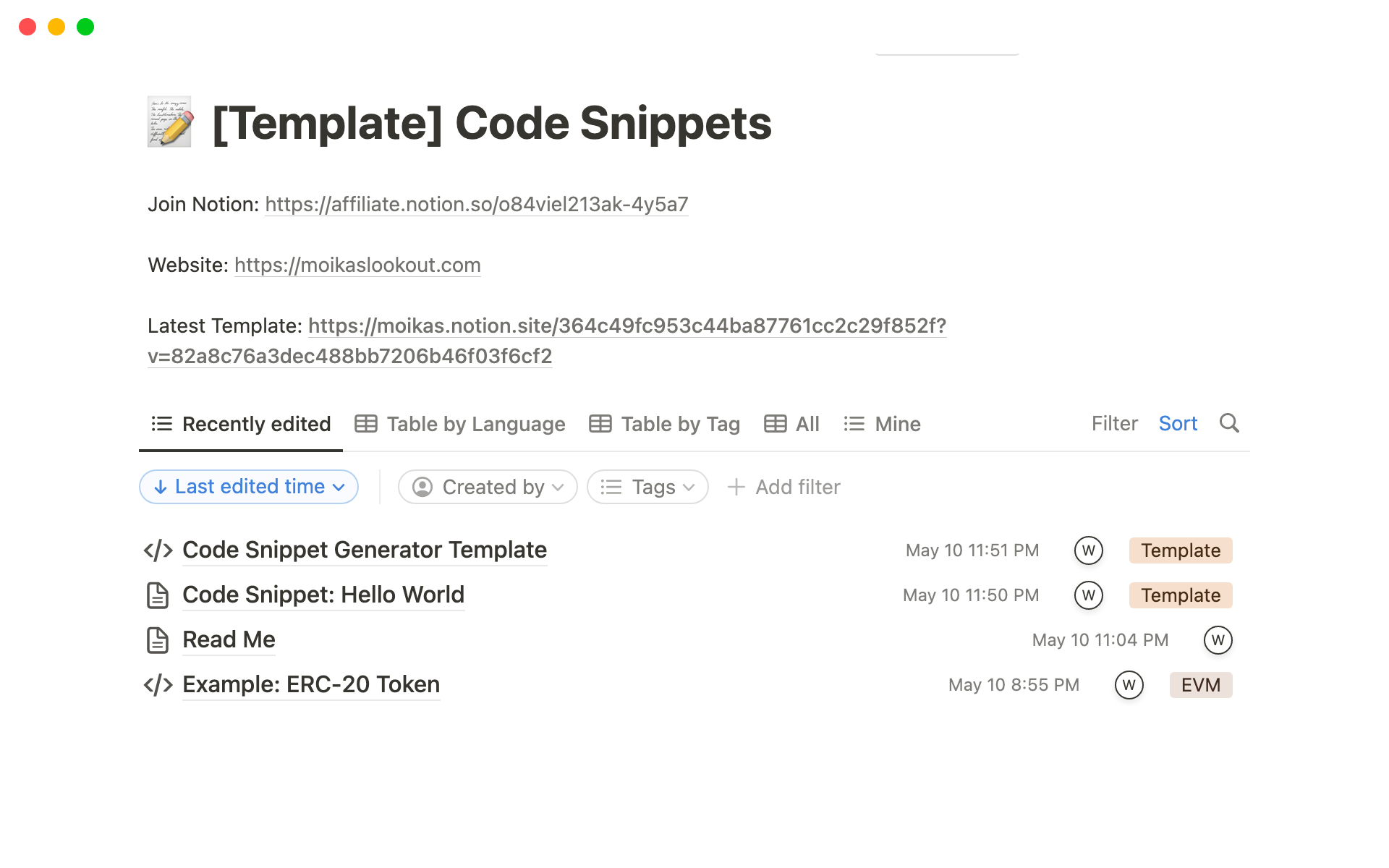Click the Recently edited list icon

click(x=161, y=423)
